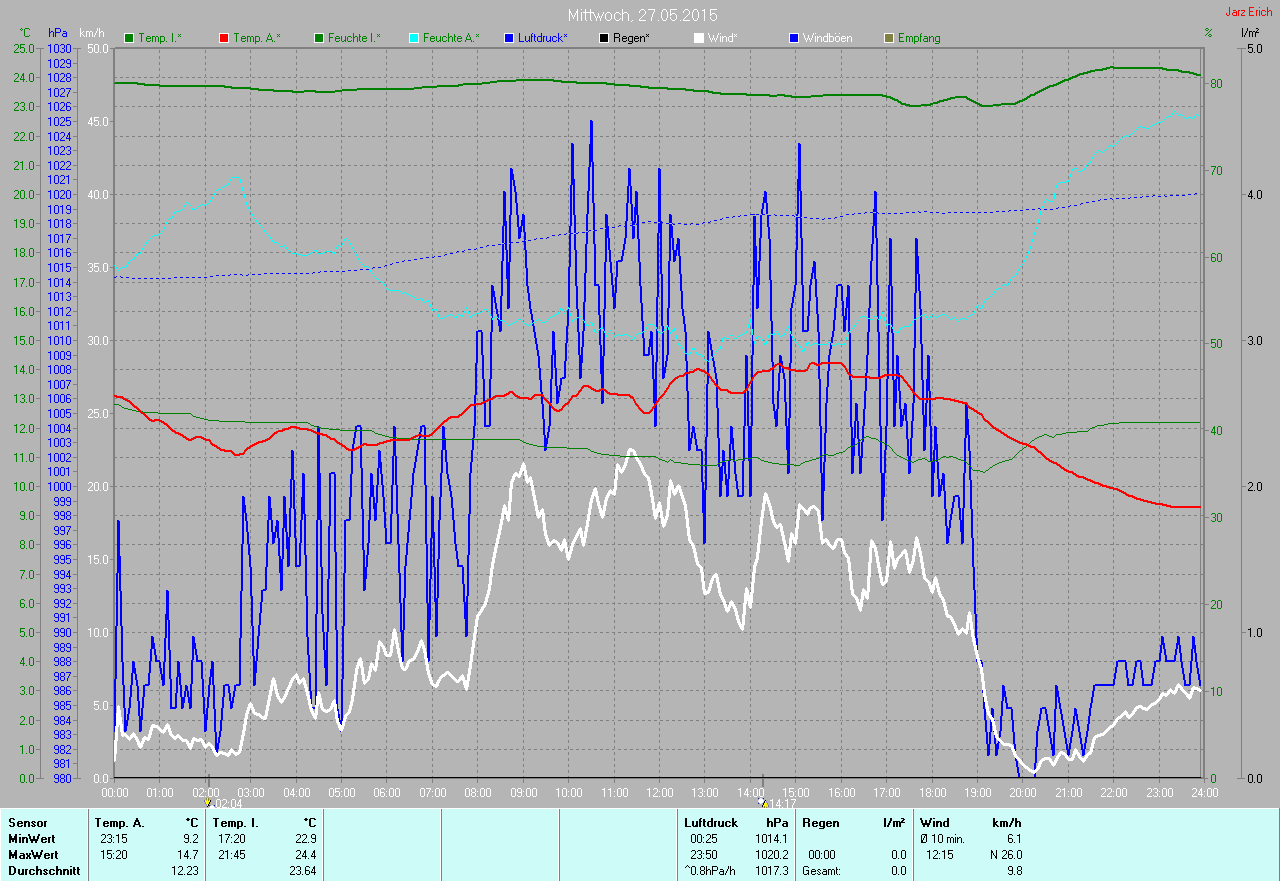Click the red Temp. A. legend square
This screenshot has height=881, width=1280.
click(x=224, y=38)
